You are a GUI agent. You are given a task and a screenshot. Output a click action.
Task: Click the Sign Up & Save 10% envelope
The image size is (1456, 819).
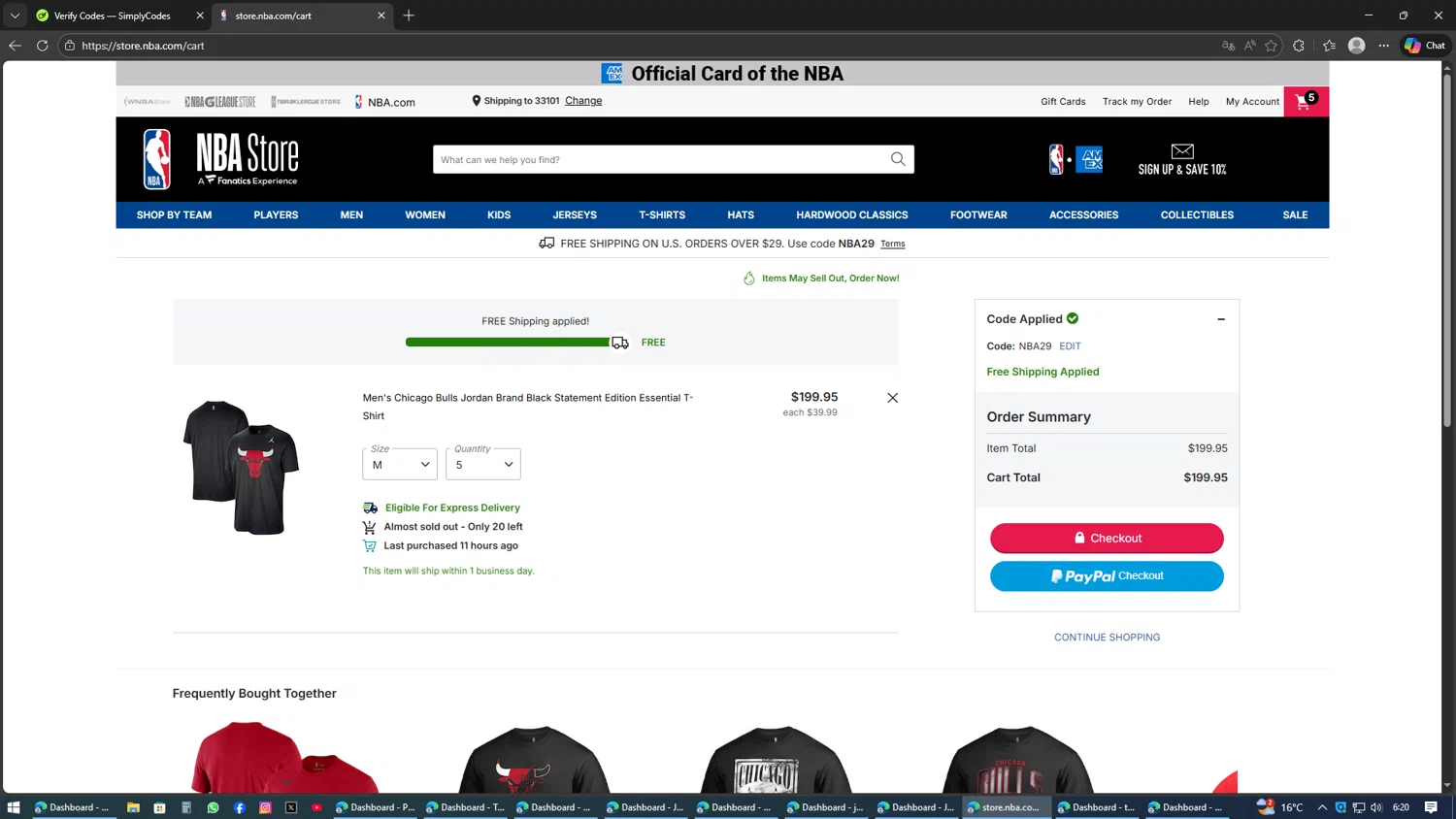pyautogui.click(x=1182, y=159)
